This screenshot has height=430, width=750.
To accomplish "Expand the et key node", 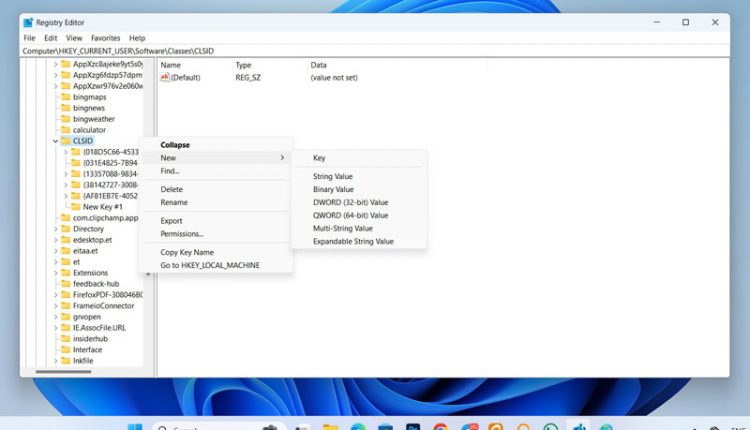I will (55, 262).
